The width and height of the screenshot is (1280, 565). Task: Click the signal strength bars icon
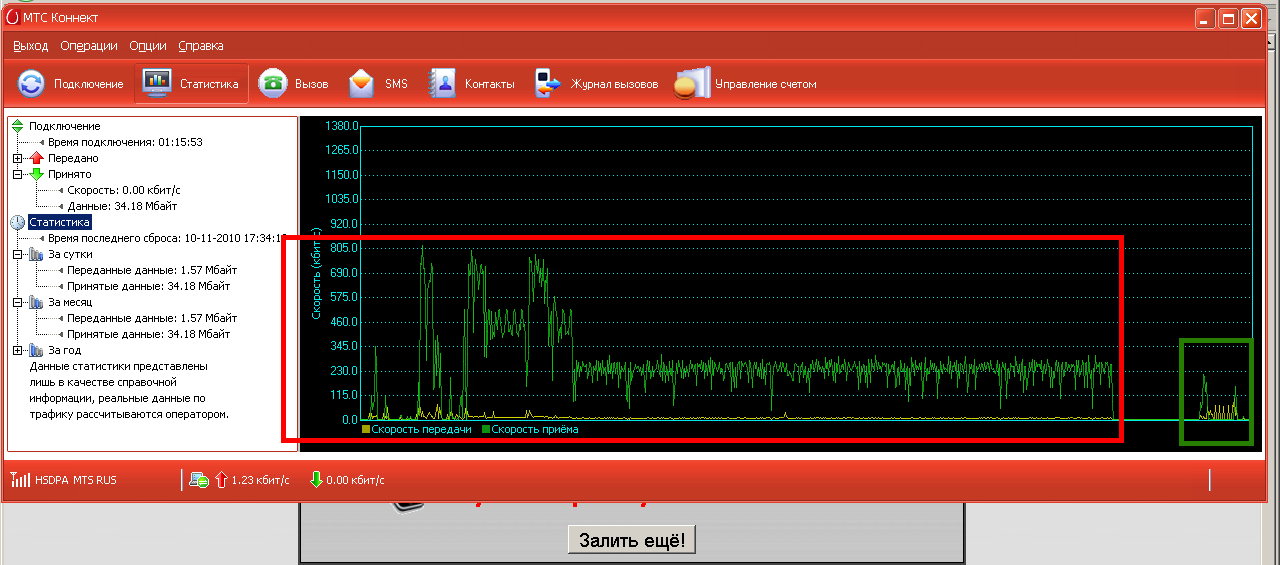pyautogui.click(x=21, y=480)
